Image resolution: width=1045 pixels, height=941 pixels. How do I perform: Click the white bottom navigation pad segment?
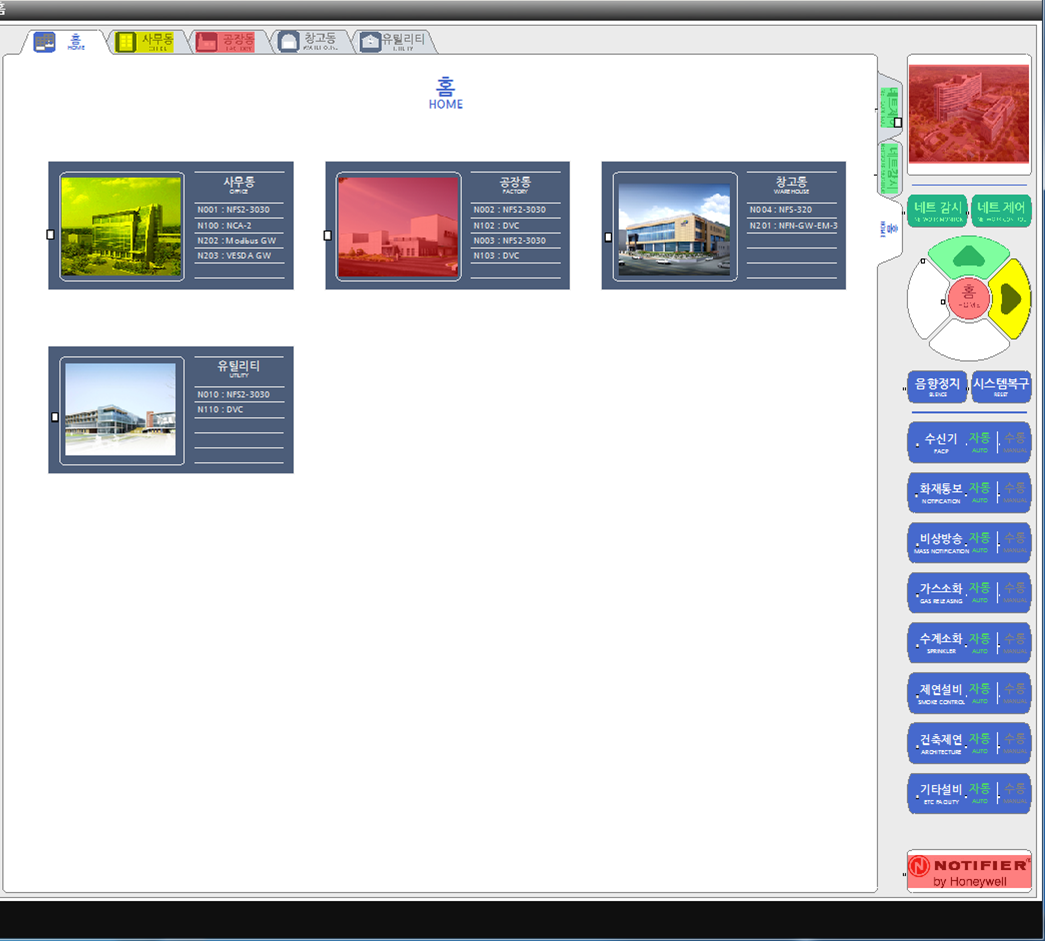pos(968,342)
